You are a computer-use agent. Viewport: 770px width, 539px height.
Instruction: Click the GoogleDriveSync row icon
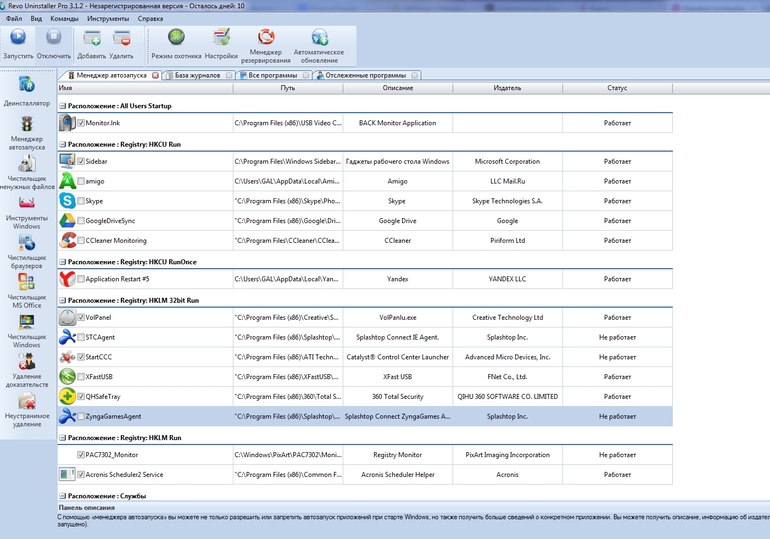click(x=67, y=220)
